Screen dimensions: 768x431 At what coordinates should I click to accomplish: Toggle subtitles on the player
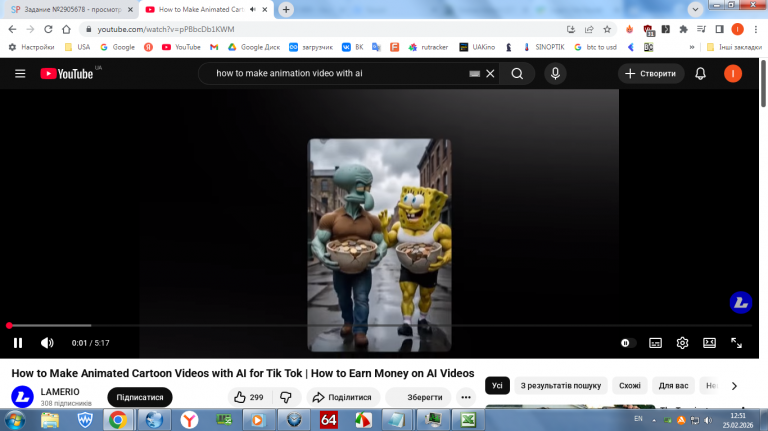655,343
